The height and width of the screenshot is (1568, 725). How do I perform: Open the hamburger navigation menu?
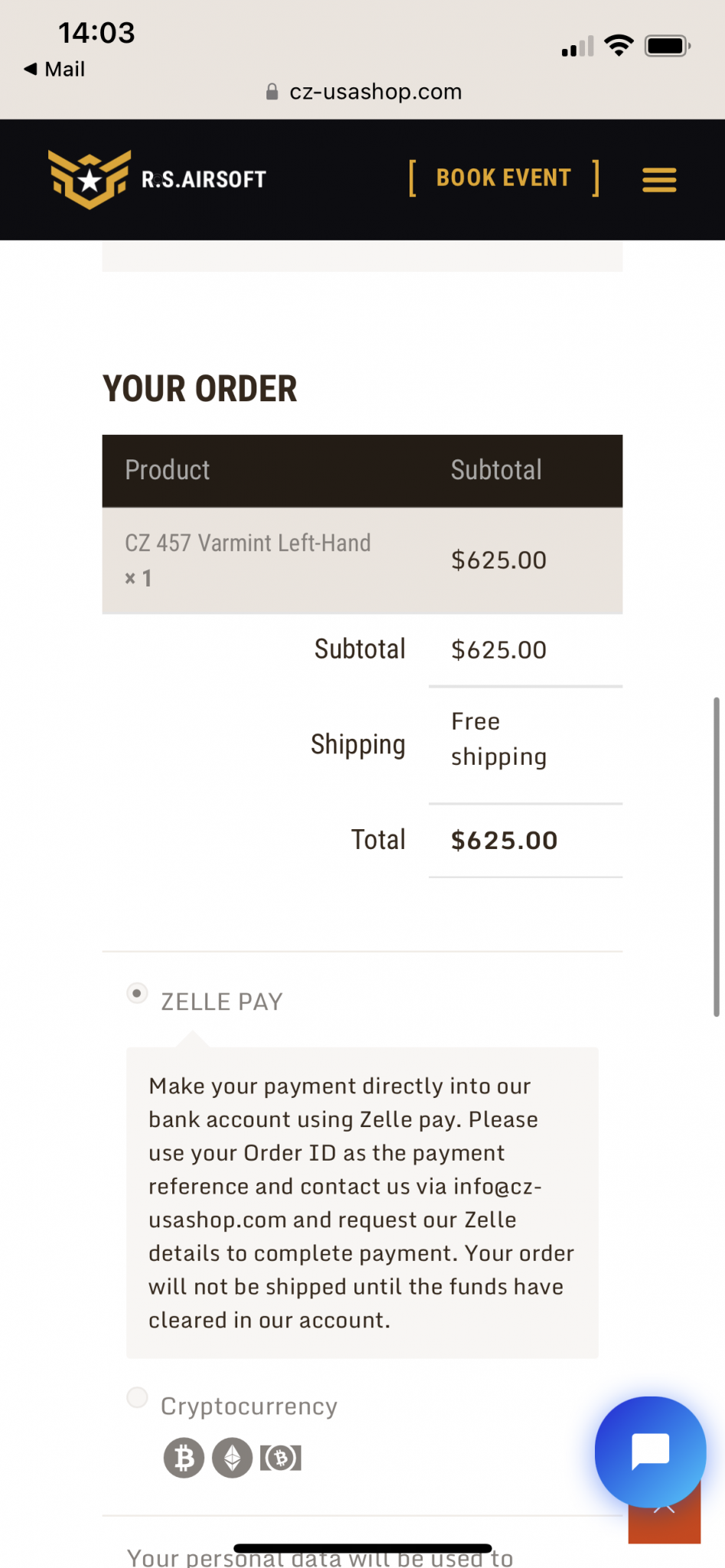point(659,180)
